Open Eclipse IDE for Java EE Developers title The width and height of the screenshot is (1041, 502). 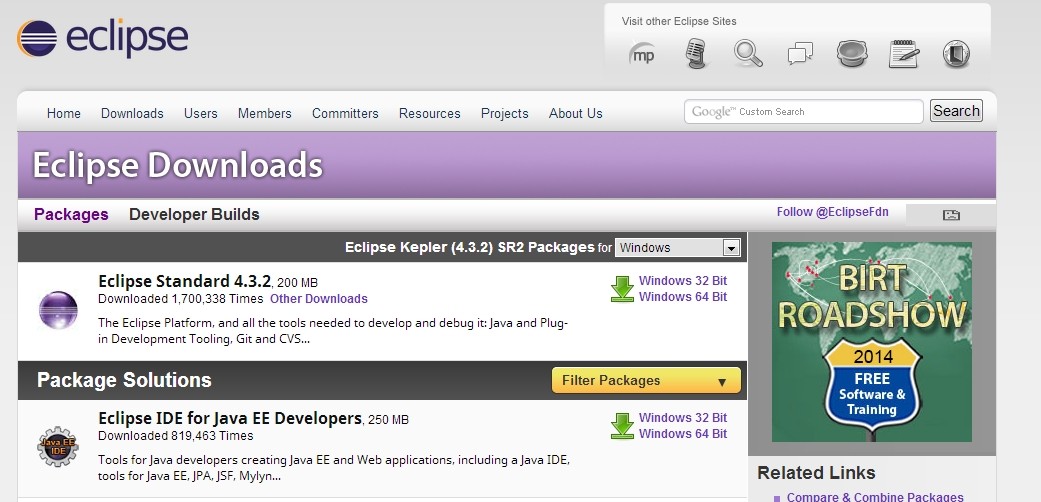click(x=230, y=418)
